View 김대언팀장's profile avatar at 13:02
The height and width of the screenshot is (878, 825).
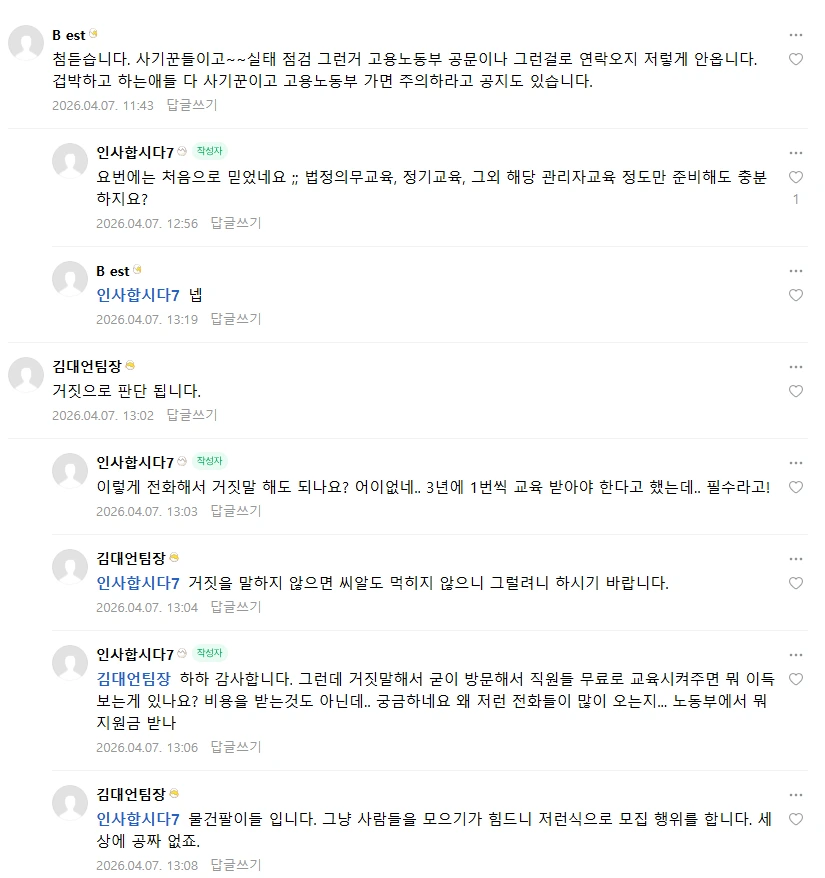click(x=26, y=375)
